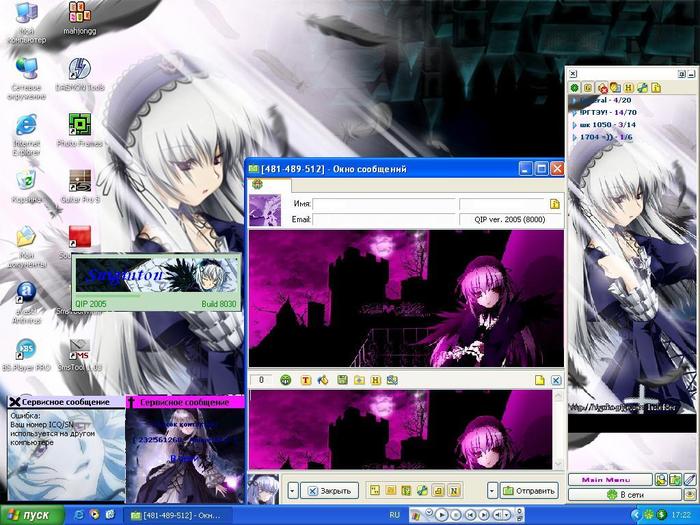Open Internet Explorer desktop icon
The height and width of the screenshot is (525, 700).
tap(26, 135)
